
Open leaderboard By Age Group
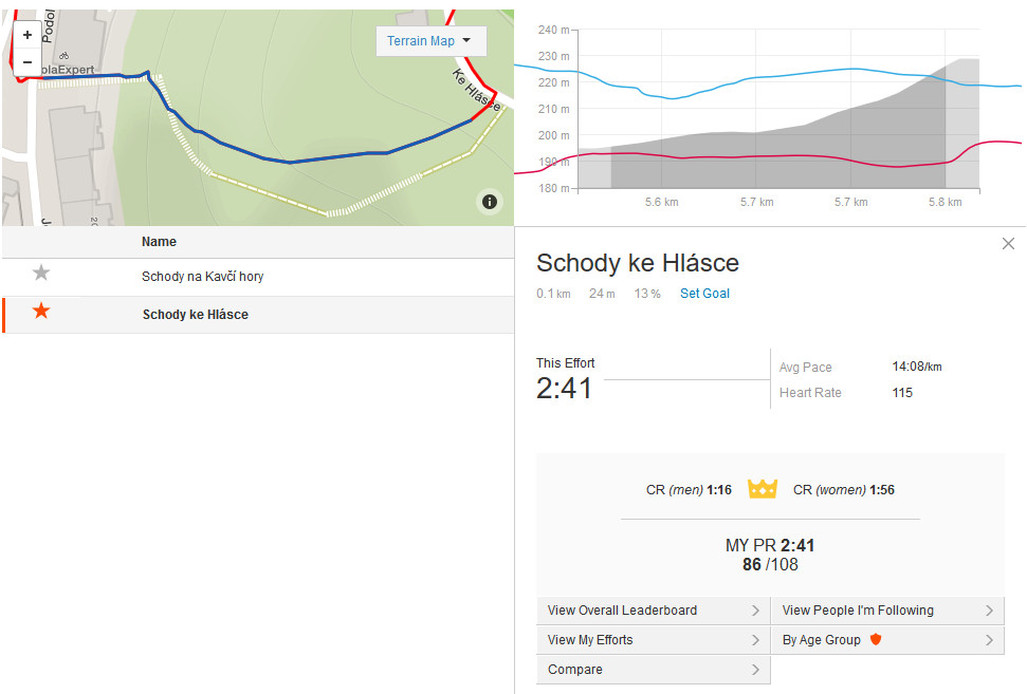pyautogui.click(x=887, y=640)
